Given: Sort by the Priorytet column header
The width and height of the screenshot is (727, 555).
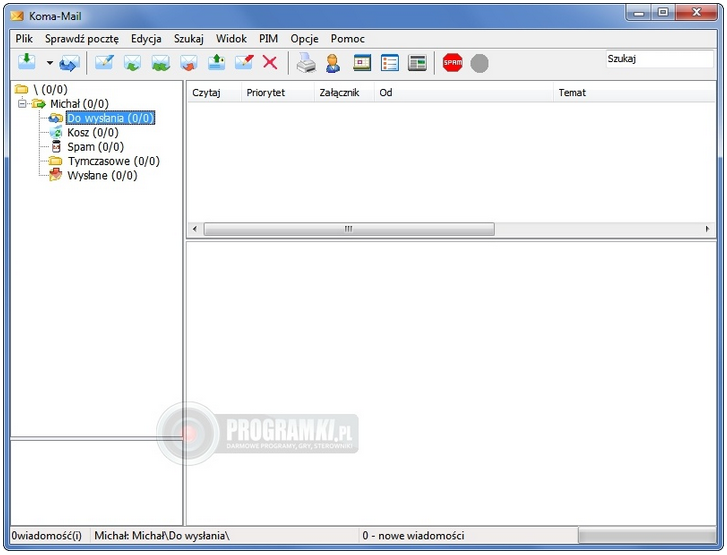Looking at the screenshot, I should point(277,93).
